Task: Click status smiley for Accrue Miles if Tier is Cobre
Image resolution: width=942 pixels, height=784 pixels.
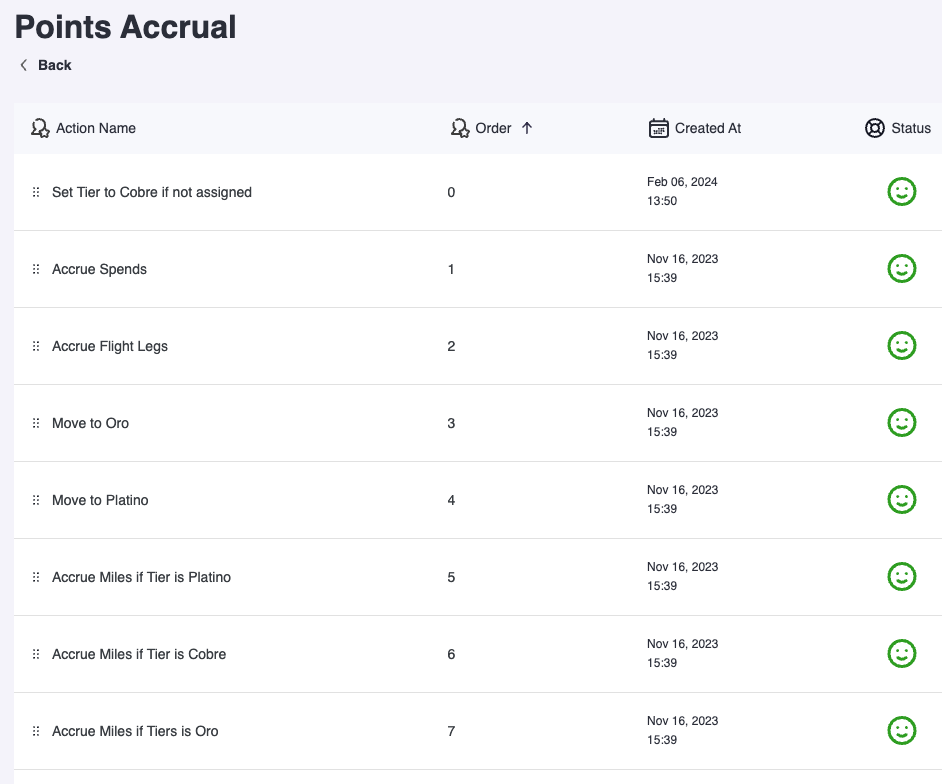Action: [902, 654]
